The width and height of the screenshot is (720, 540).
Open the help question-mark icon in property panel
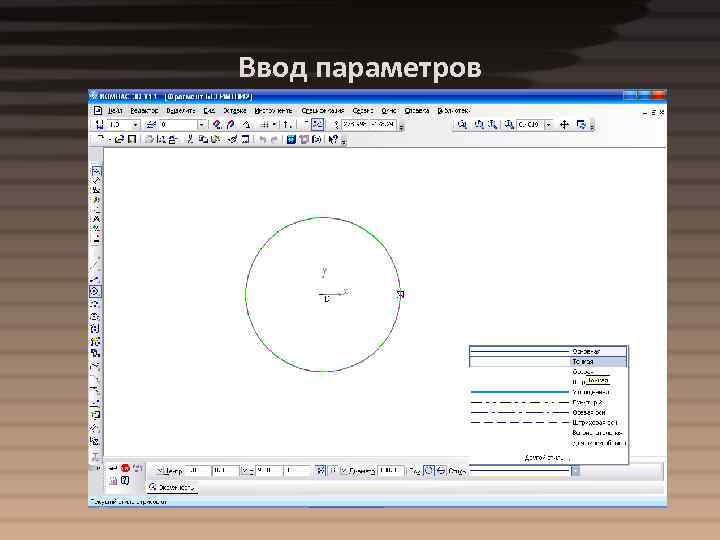tap(125, 480)
